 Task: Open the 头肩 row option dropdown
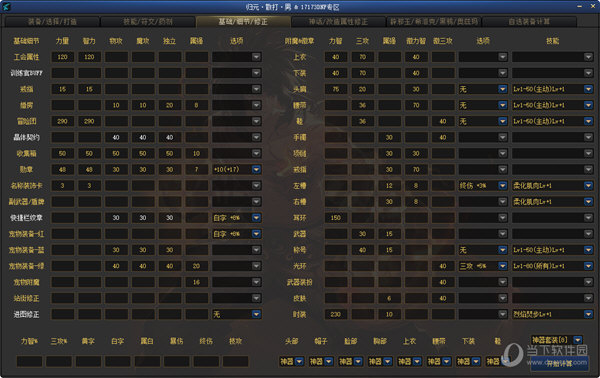click(x=503, y=89)
